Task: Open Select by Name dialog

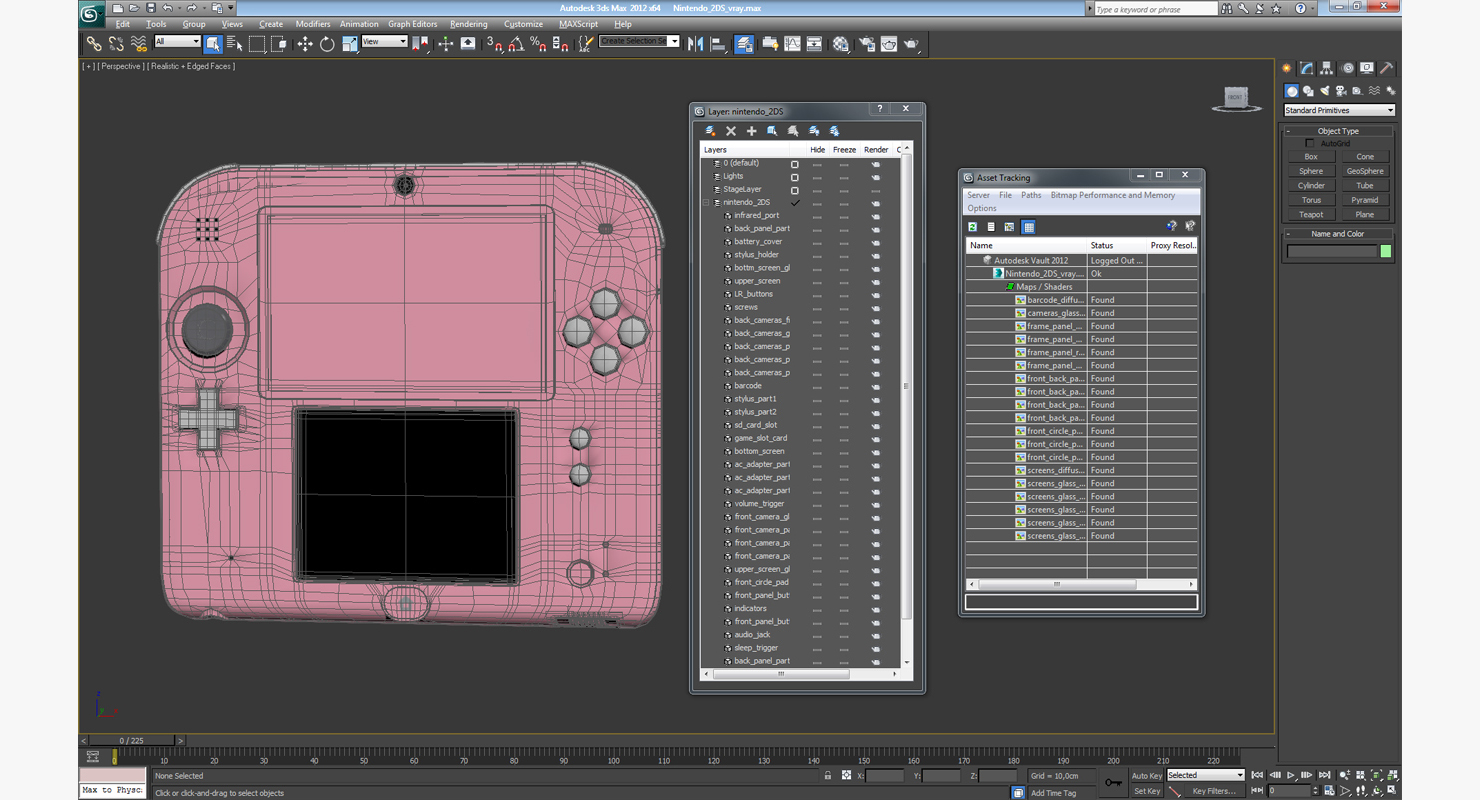Action: tap(235, 44)
